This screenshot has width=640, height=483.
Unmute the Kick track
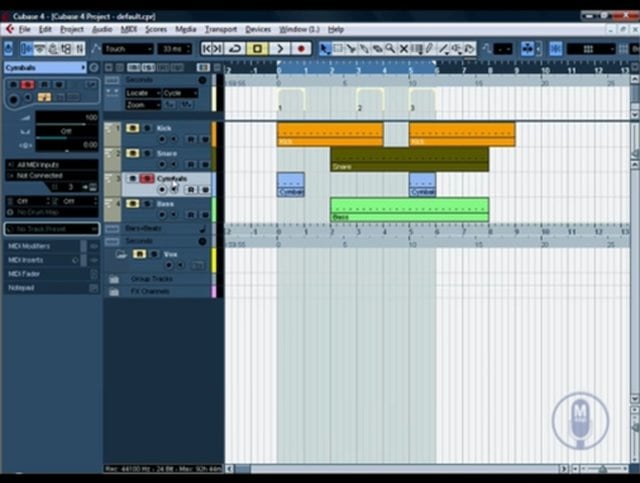coord(132,128)
